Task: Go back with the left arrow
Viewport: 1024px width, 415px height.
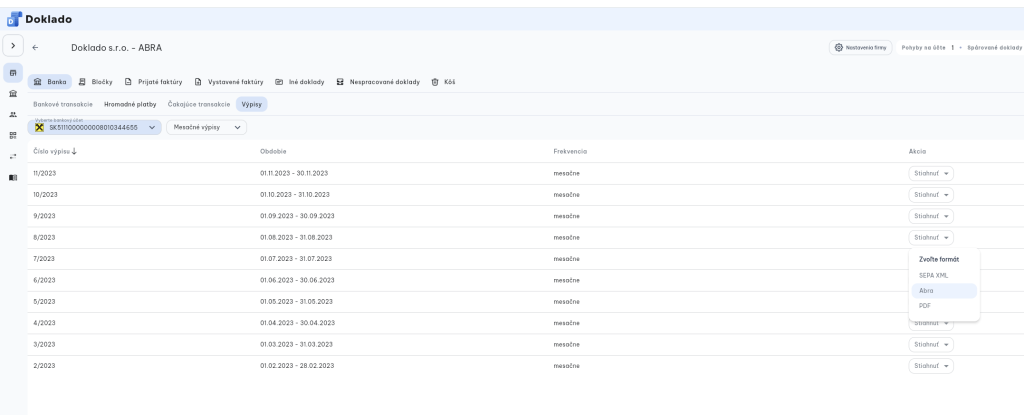Action: (35, 48)
